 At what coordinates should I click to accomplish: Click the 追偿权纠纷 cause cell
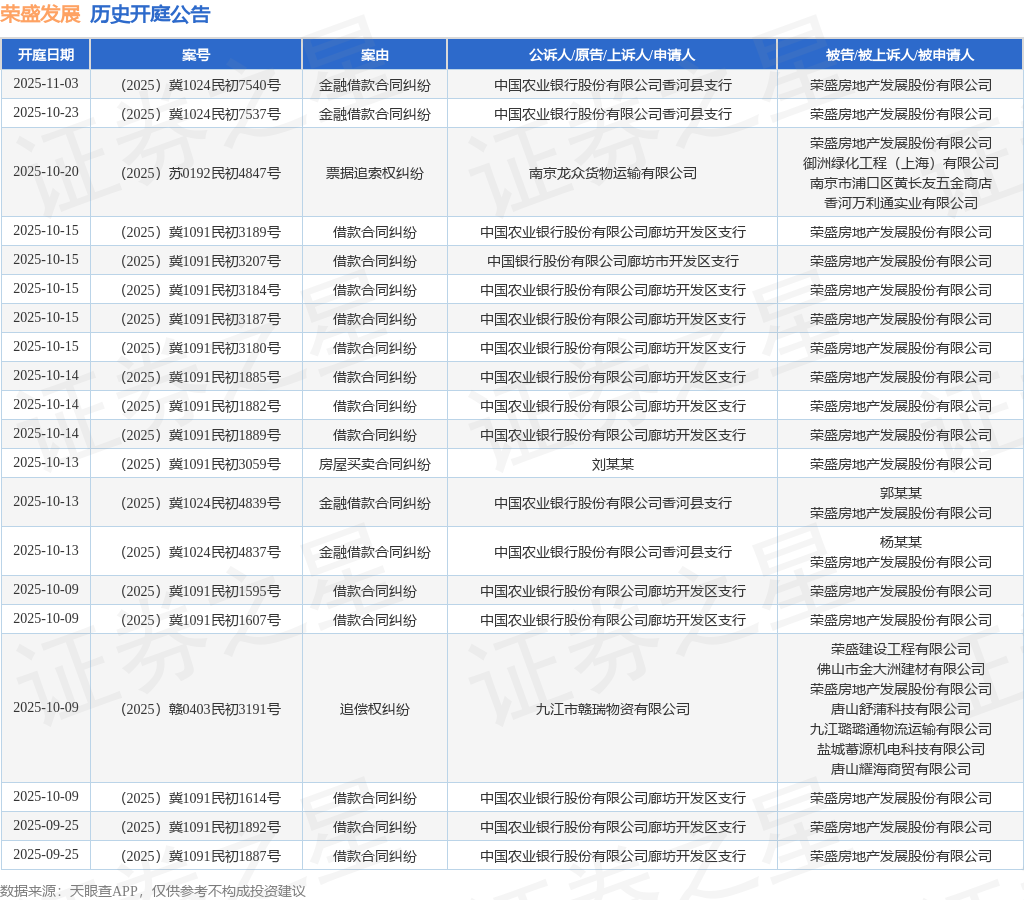(x=375, y=709)
